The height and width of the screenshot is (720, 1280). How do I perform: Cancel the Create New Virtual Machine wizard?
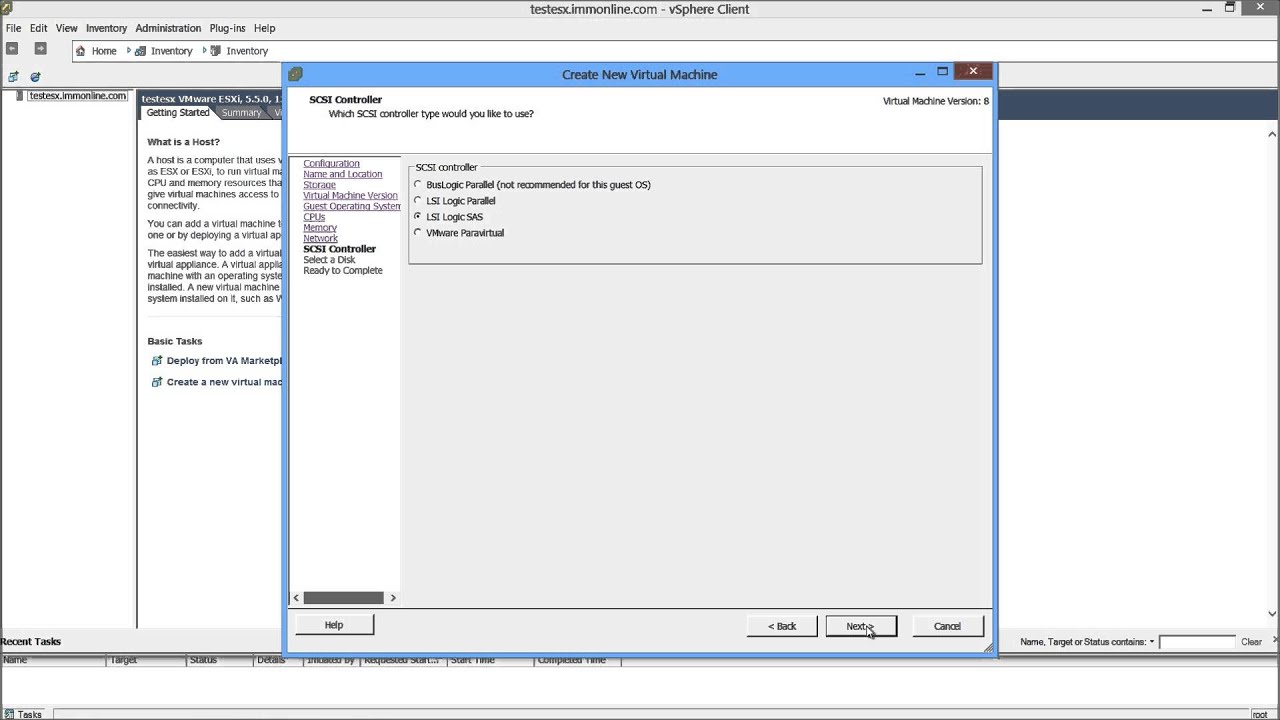point(947,626)
